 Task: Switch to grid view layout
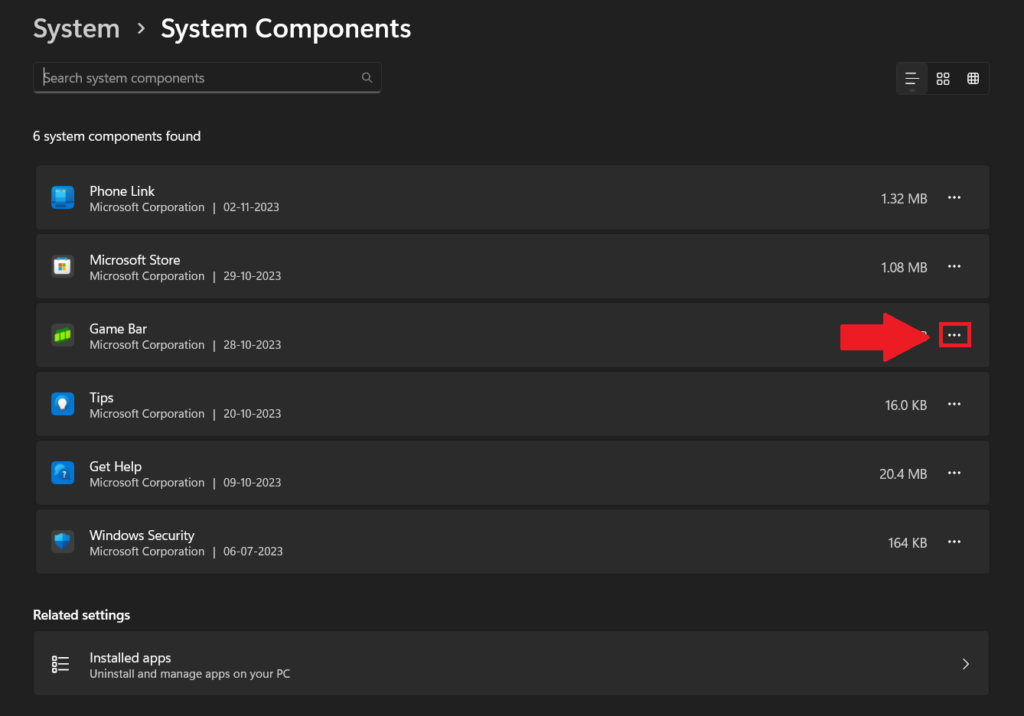943,79
